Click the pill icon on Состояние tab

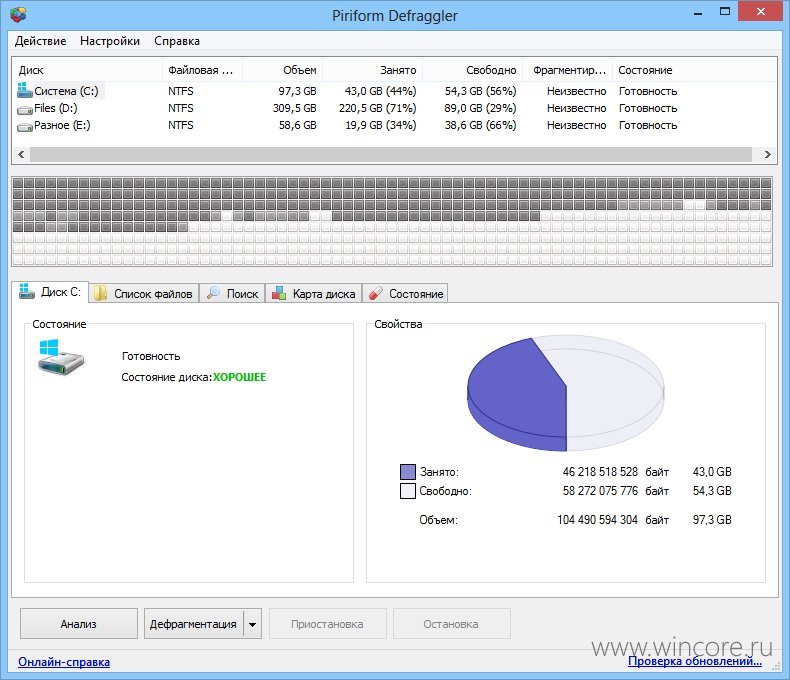(376, 293)
